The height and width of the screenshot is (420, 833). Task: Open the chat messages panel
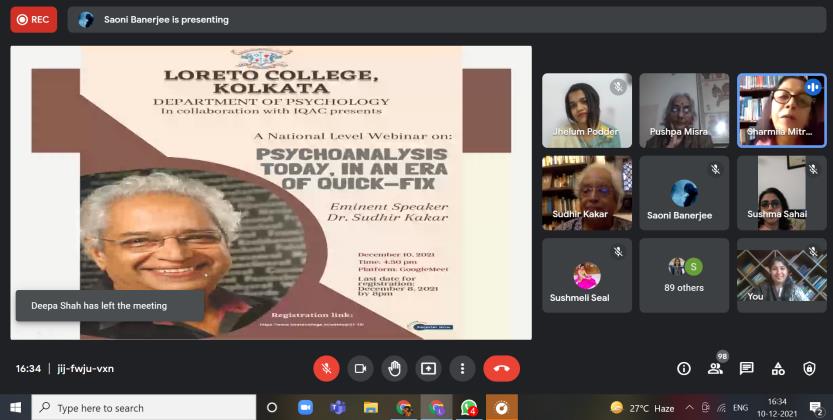coord(746,368)
